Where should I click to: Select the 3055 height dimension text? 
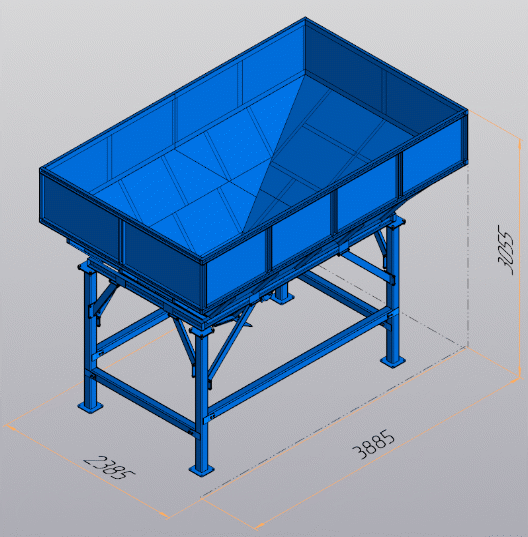(506, 250)
